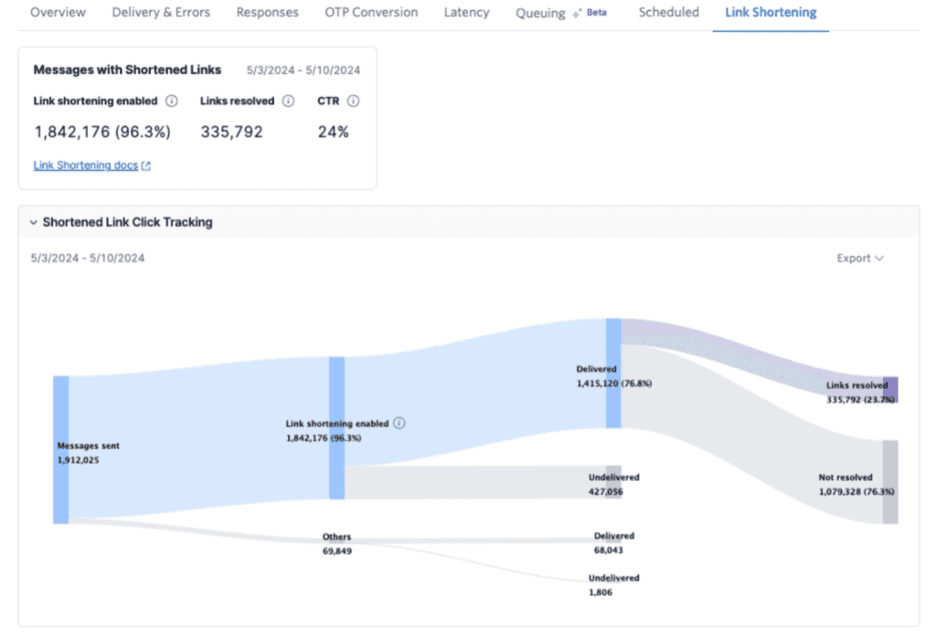The image size is (936, 640).
Task: Switch to the Overview tab
Action: click(57, 12)
